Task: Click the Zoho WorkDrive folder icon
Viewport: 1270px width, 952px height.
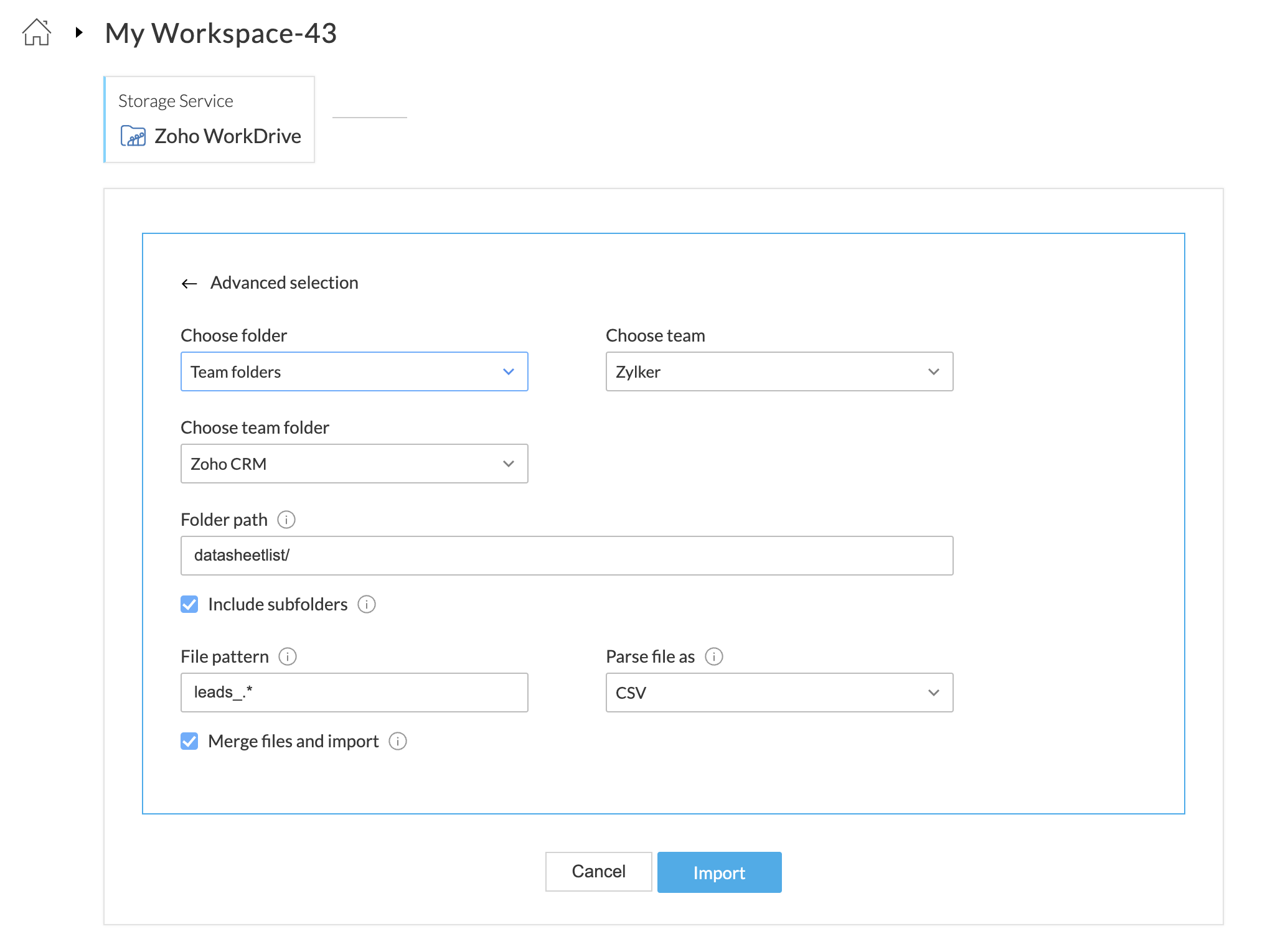Action: click(133, 136)
